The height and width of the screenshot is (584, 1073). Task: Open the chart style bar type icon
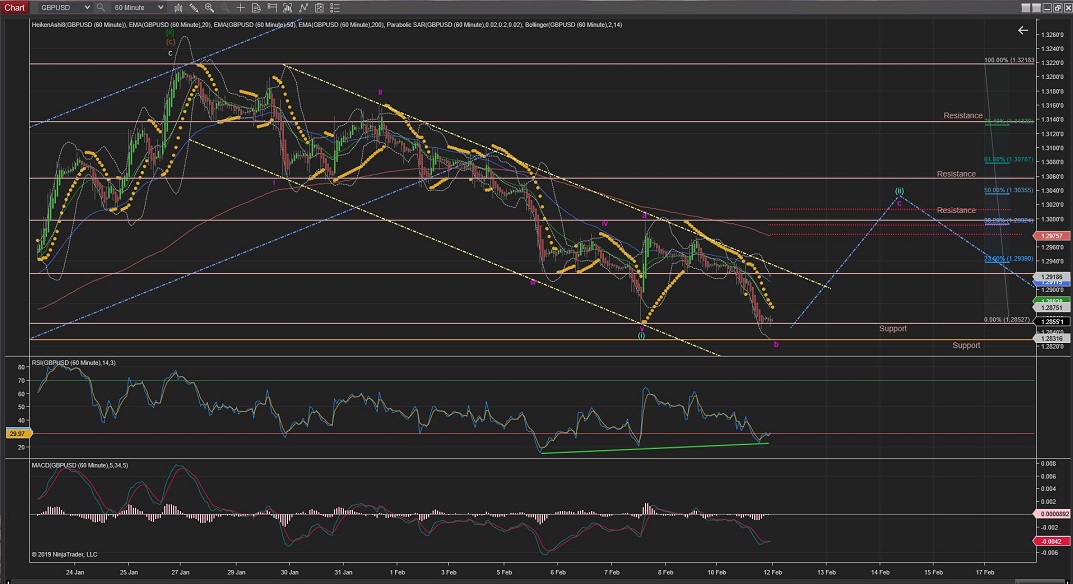click(x=180, y=7)
